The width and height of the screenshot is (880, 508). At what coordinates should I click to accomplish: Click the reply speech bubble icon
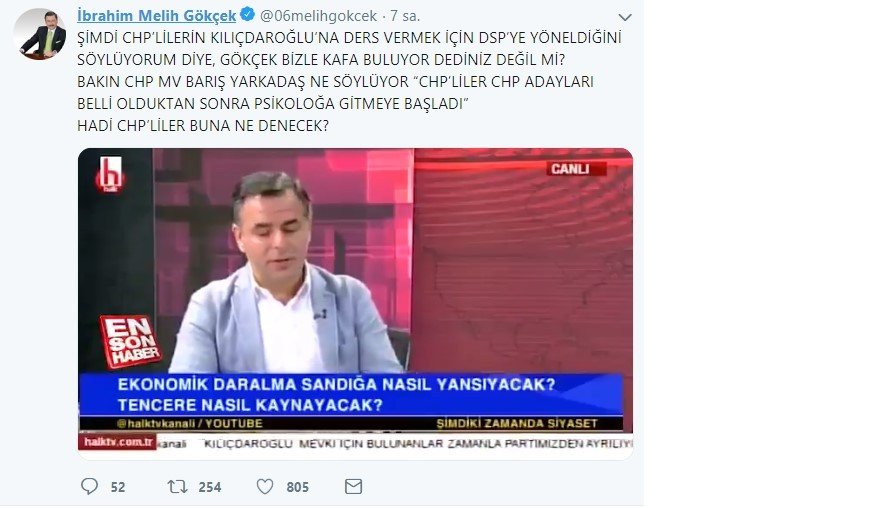pos(89,486)
